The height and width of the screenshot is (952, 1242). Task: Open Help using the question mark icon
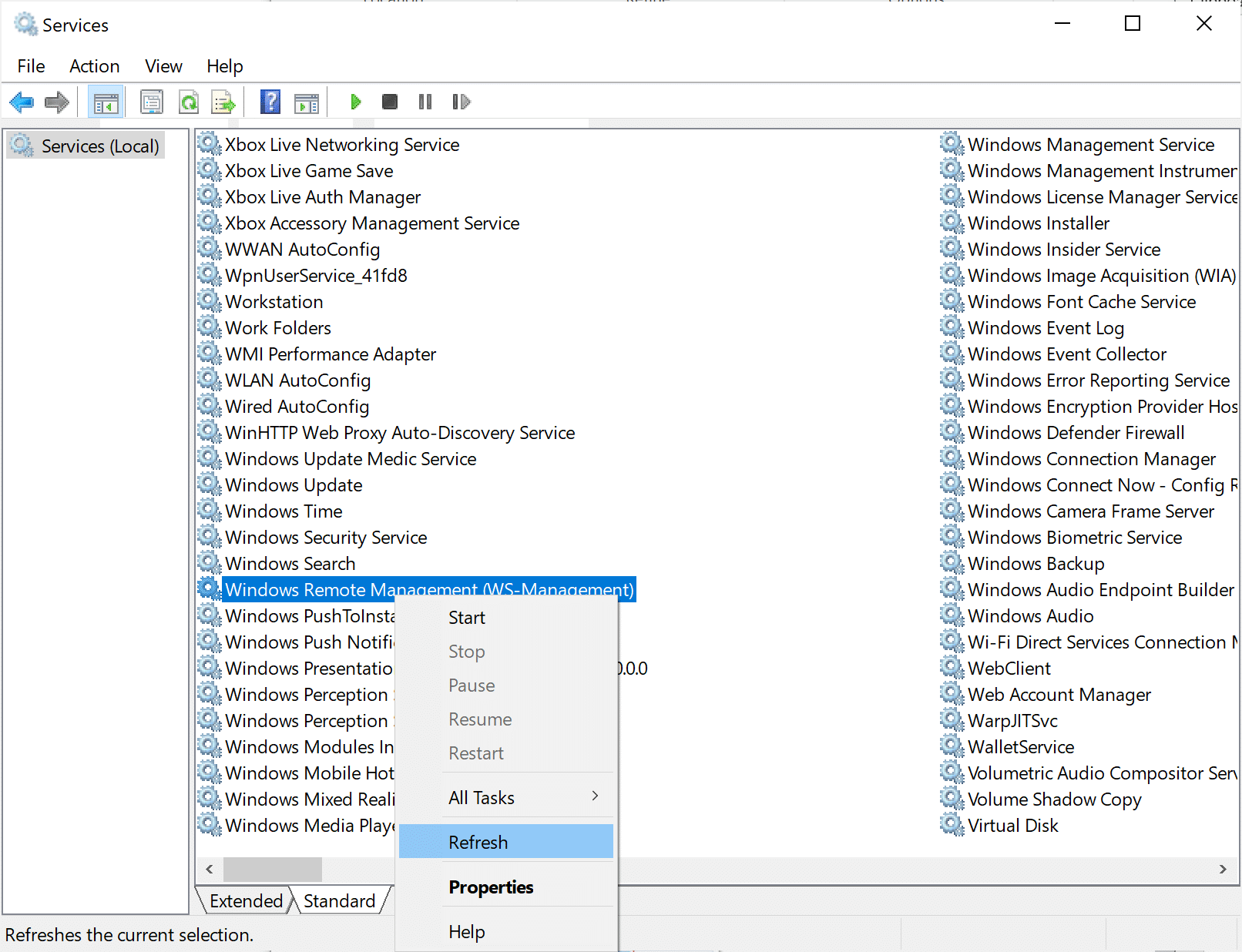[270, 101]
